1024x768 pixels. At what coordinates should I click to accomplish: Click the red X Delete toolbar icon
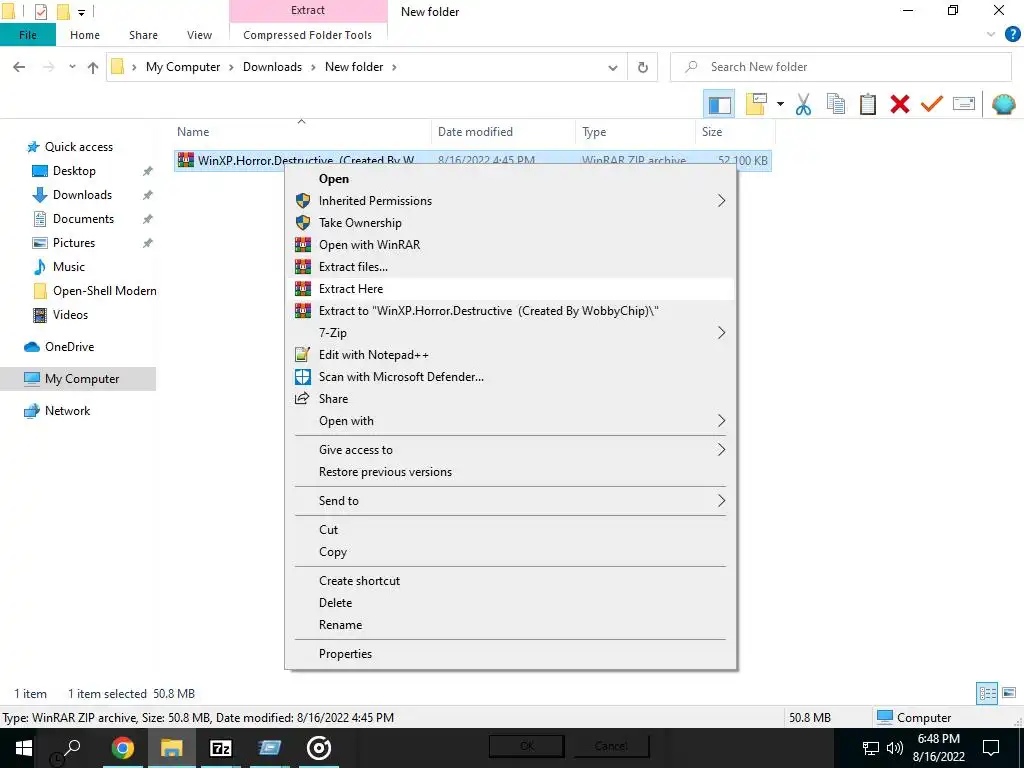coord(899,104)
